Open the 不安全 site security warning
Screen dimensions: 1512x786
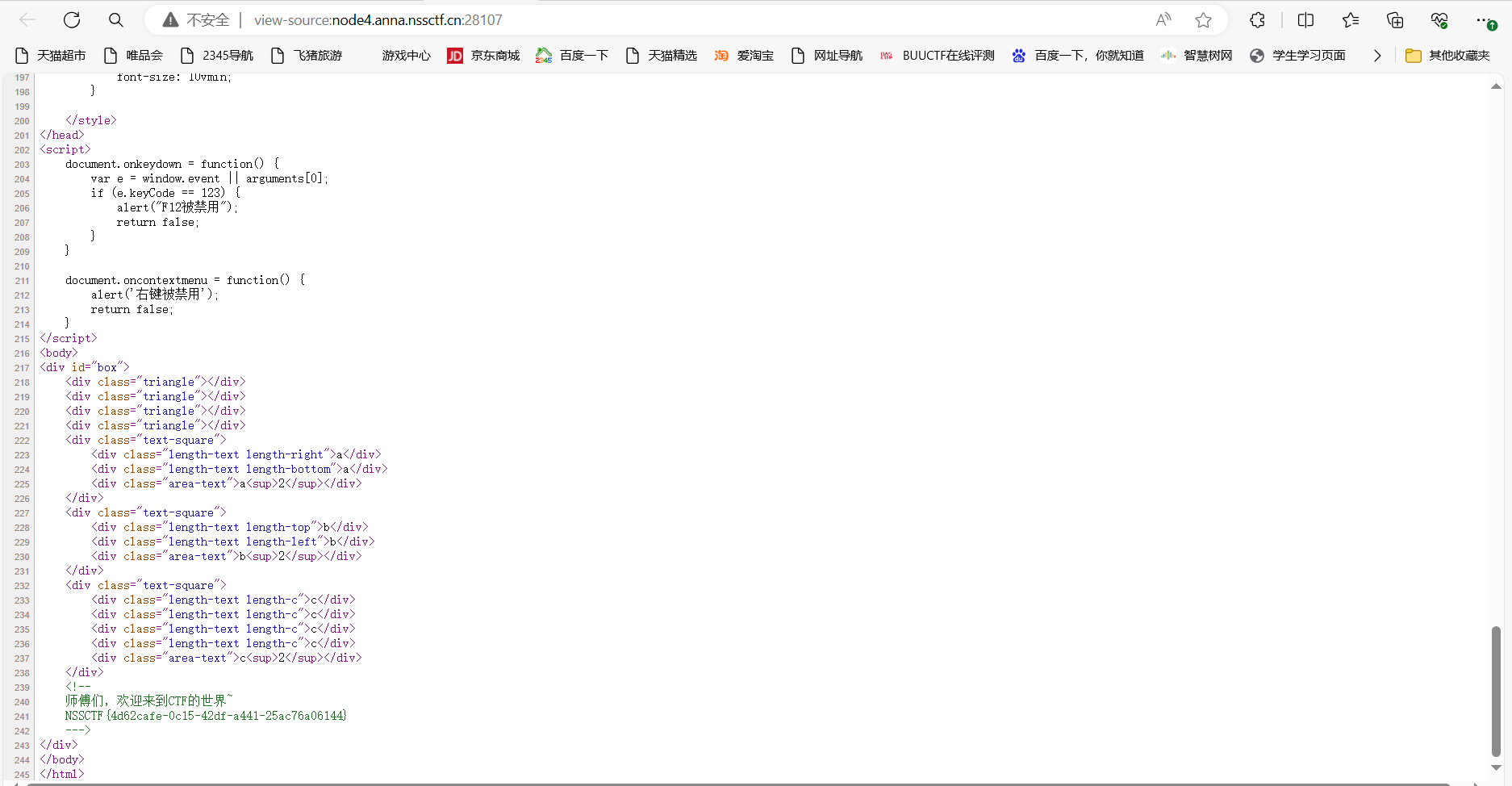(196, 20)
